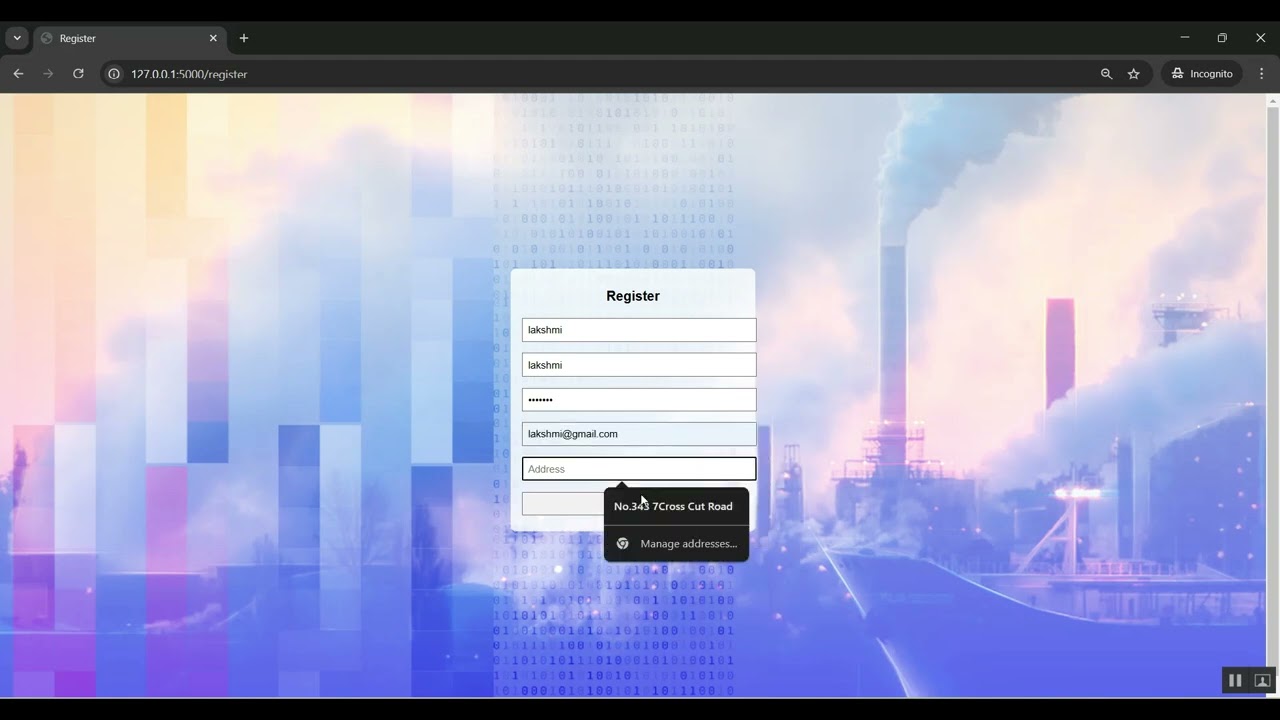Click the Incognito indicator button
The height and width of the screenshot is (720, 1280).
tap(1202, 74)
